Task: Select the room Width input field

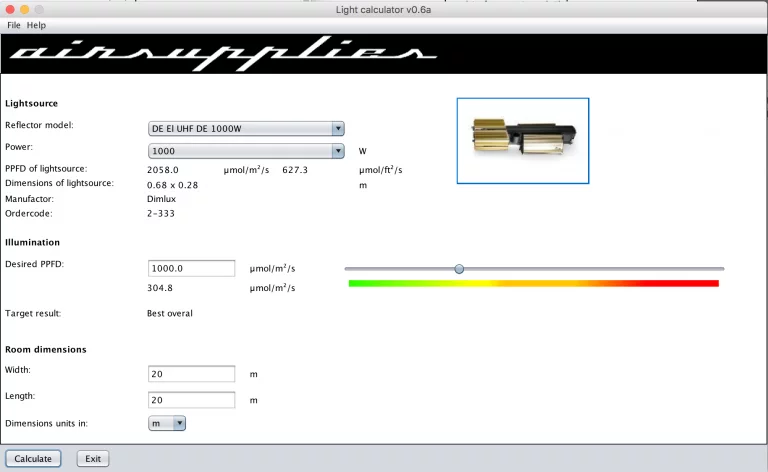Action: pos(191,374)
